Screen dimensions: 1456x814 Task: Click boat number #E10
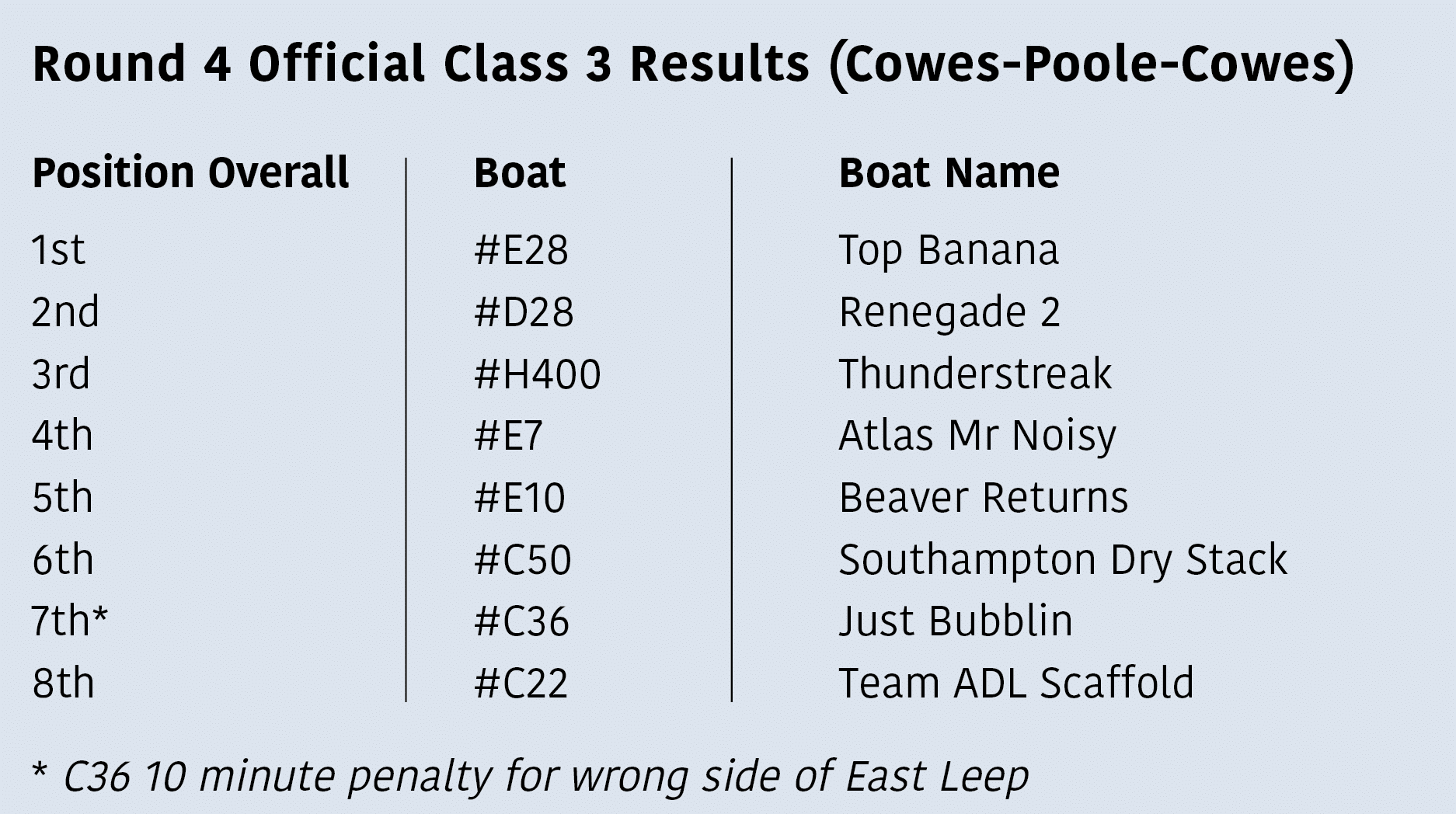[x=520, y=497]
